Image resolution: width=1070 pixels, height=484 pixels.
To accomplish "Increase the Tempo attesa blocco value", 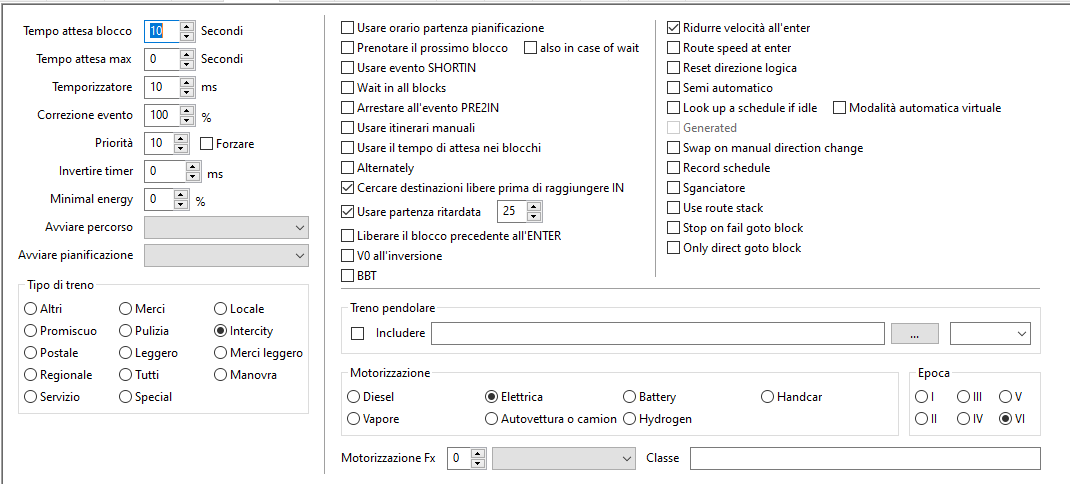I will 187,26.
